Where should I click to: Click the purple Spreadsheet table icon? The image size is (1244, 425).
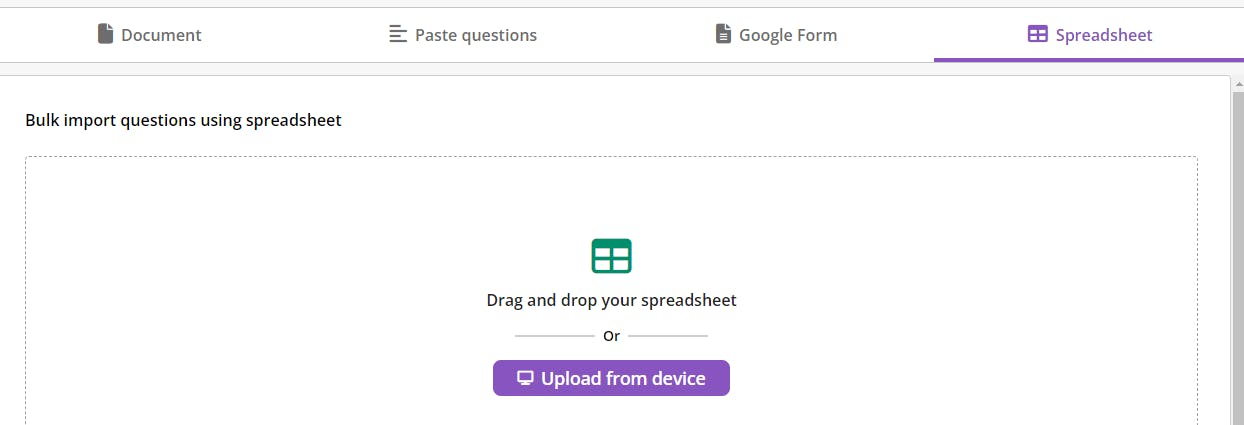1037,35
